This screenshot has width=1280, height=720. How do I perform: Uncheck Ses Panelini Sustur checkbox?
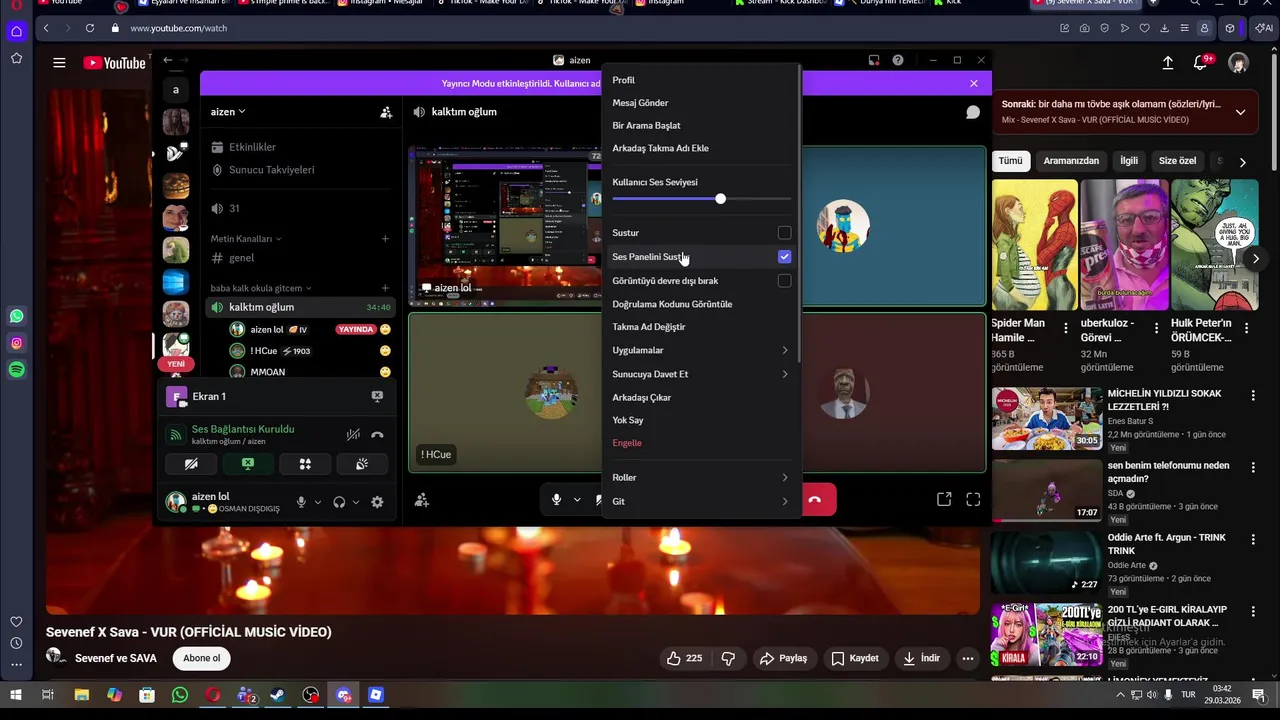coord(784,257)
